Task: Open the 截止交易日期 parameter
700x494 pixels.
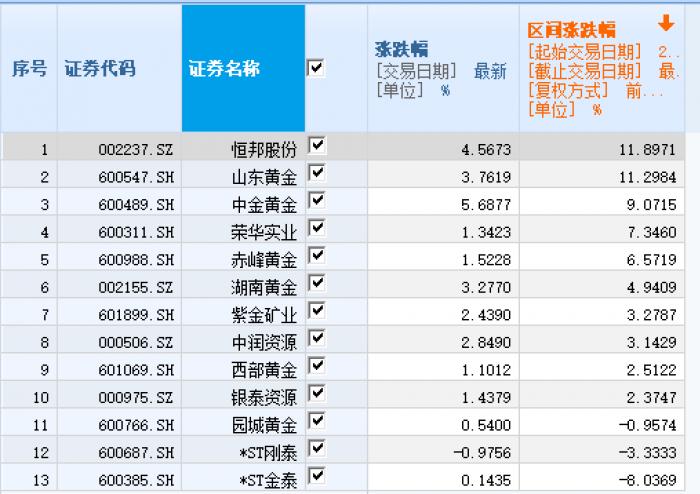Action: pos(603,71)
